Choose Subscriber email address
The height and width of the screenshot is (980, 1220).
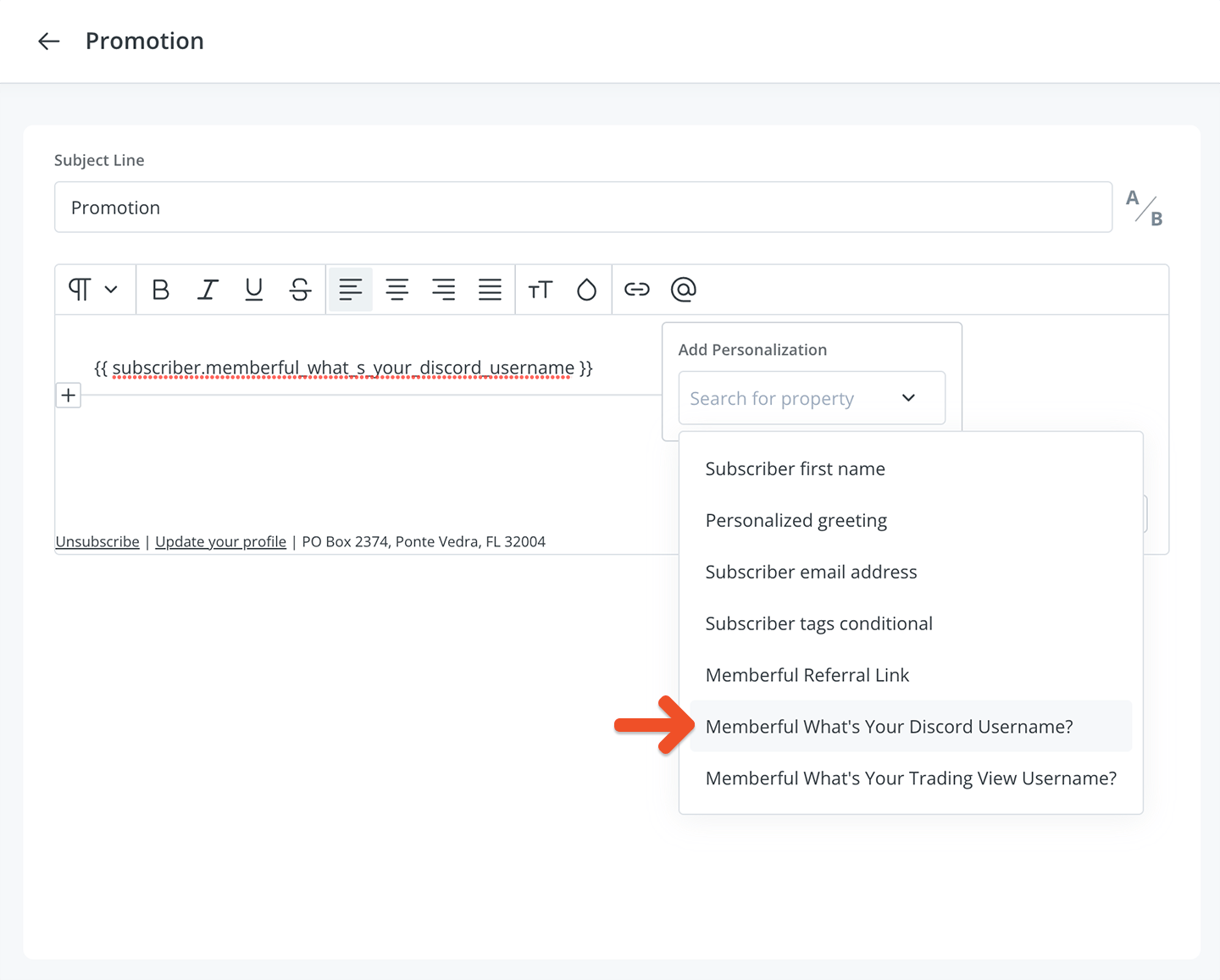(911, 572)
